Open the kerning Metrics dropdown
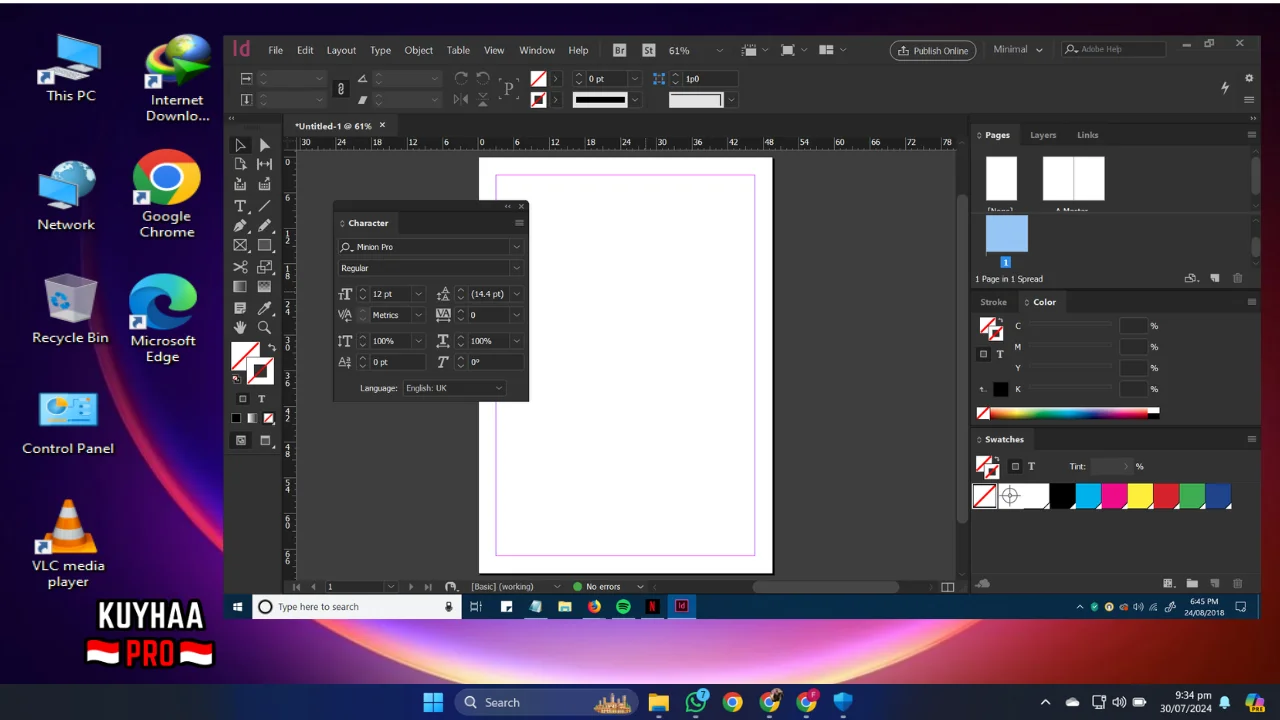1280x720 pixels. 418,315
